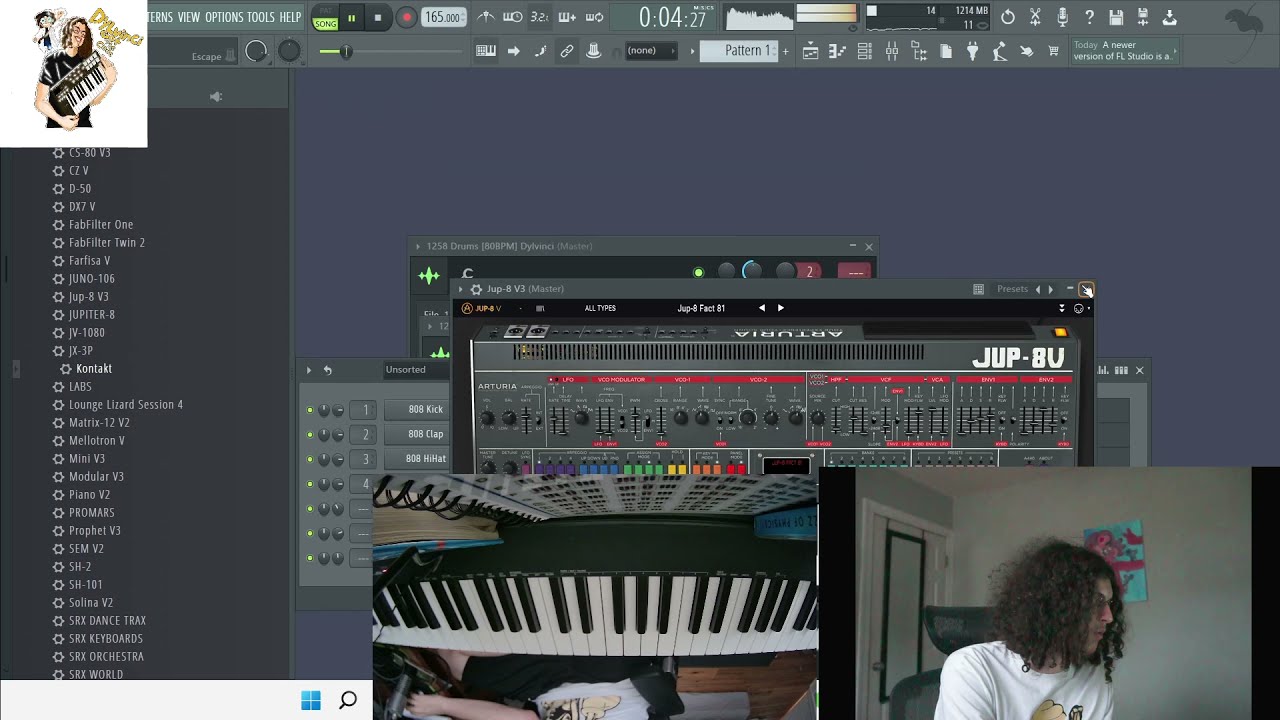Toggle the 3.2.1 countdown before recording
The image size is (1280, 720).
pos(540,17)
